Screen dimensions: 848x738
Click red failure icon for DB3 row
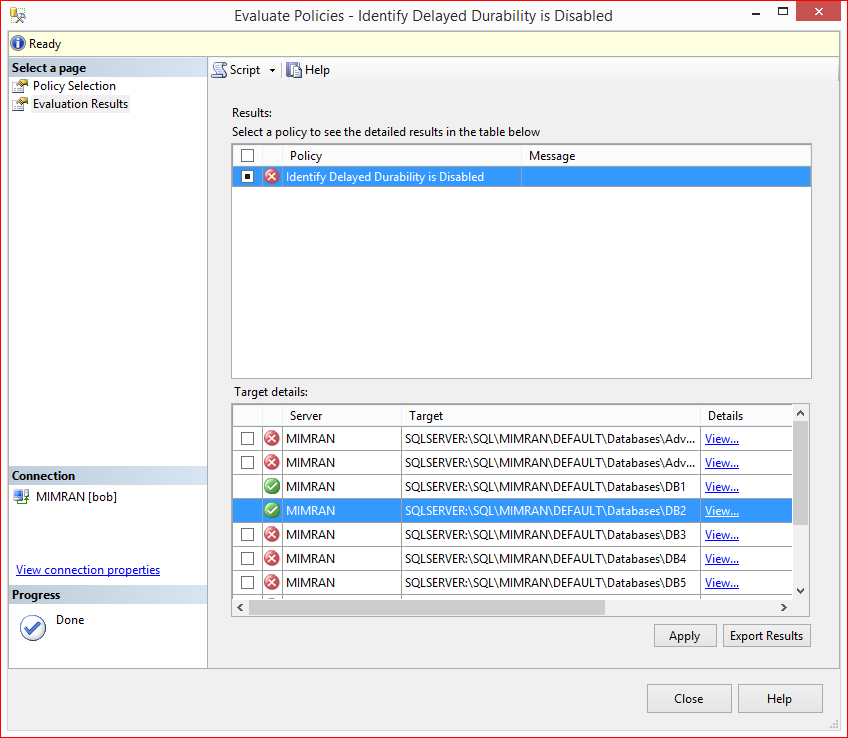[x=272, y=535]
